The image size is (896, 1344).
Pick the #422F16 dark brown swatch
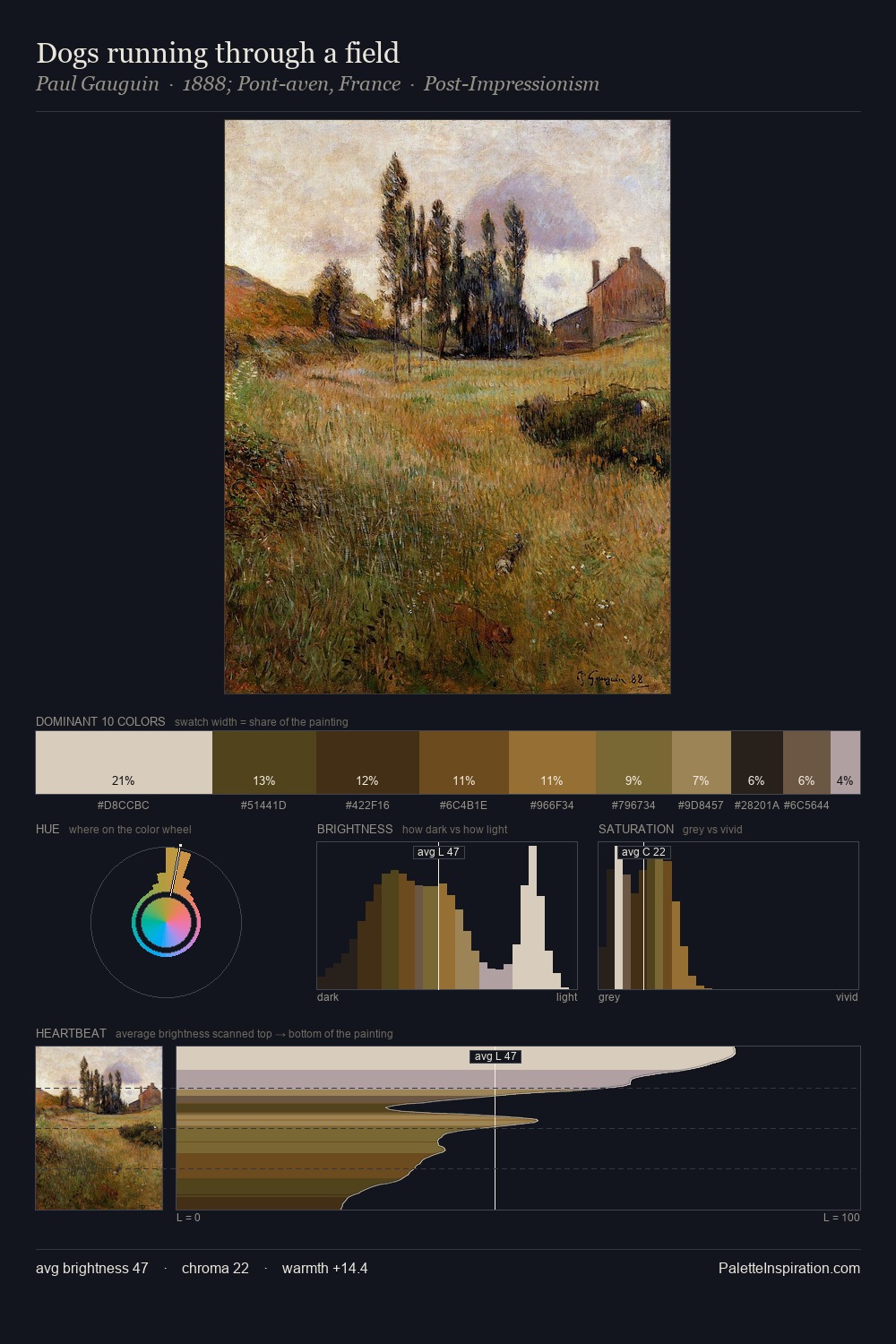[x=367, y=762]
